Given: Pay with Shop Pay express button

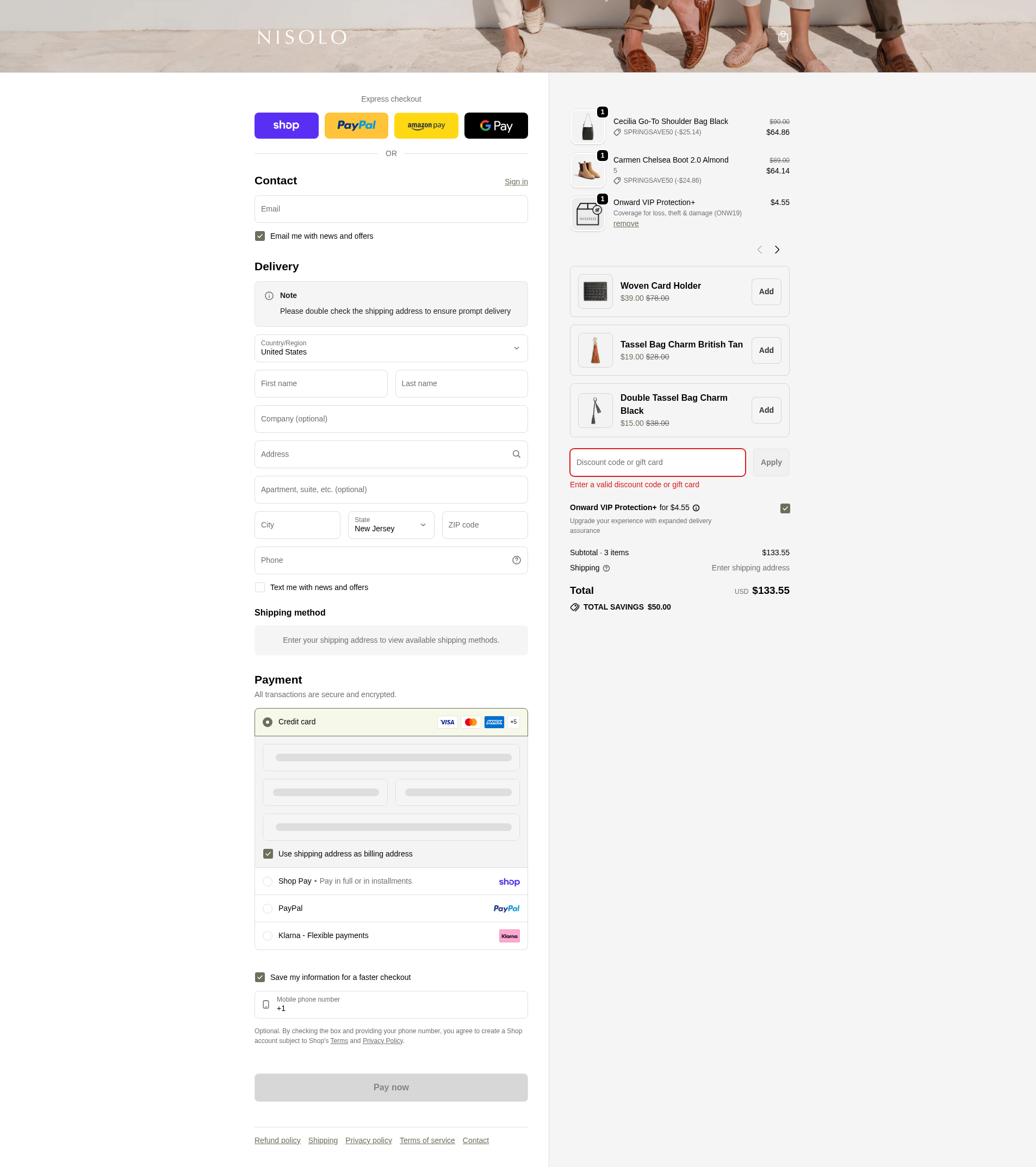Looking at the screenshot, I should coord(286,126).
